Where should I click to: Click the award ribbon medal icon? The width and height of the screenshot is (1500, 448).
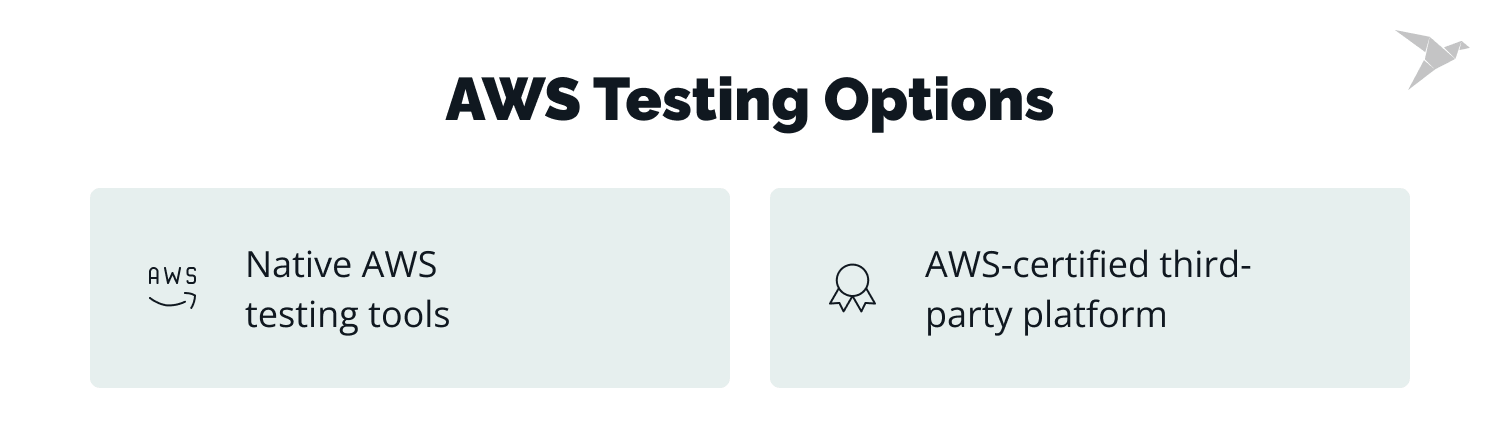pyautogui.click(x=852, y=288)
